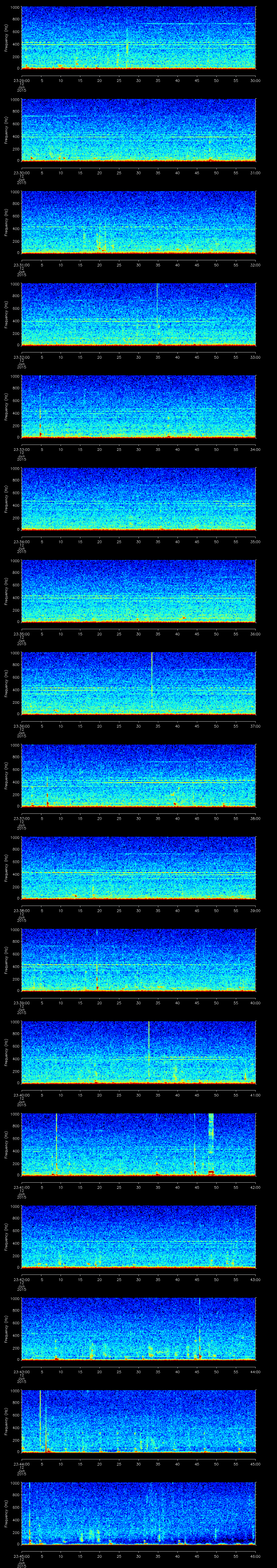Click the spike near 46s in 23:43 panel
The height and width of the screenshot is (1568, 277).
200,1328
